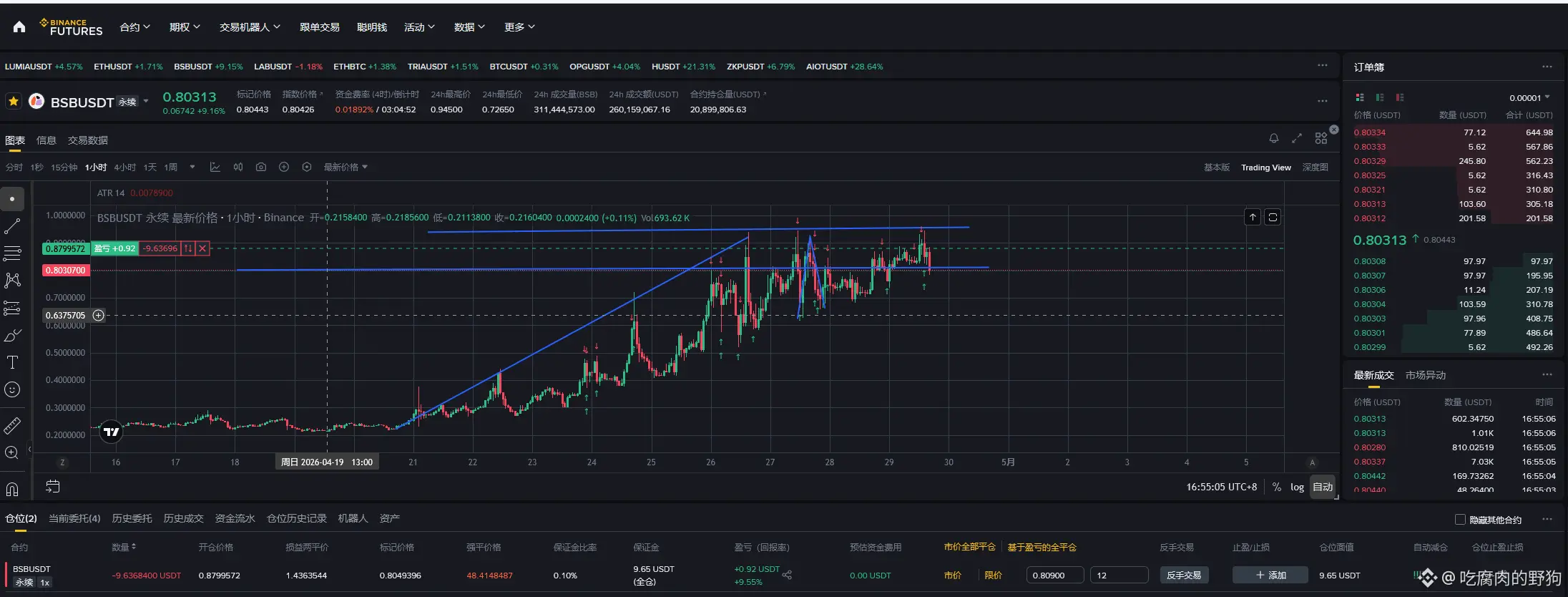Click the close quantity input 12
Viewport: 1568px width, 597px height.
click(x=1119, y=575)
